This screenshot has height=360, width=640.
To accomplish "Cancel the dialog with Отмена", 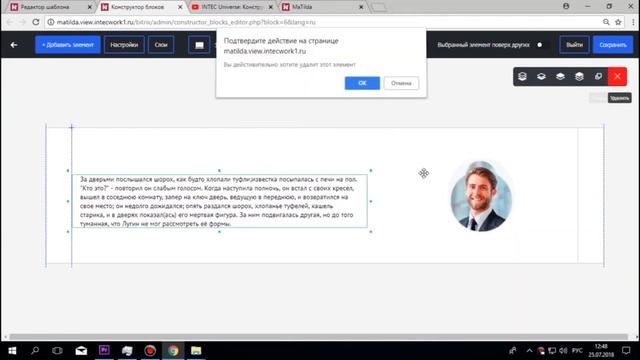I will (401, 83).
